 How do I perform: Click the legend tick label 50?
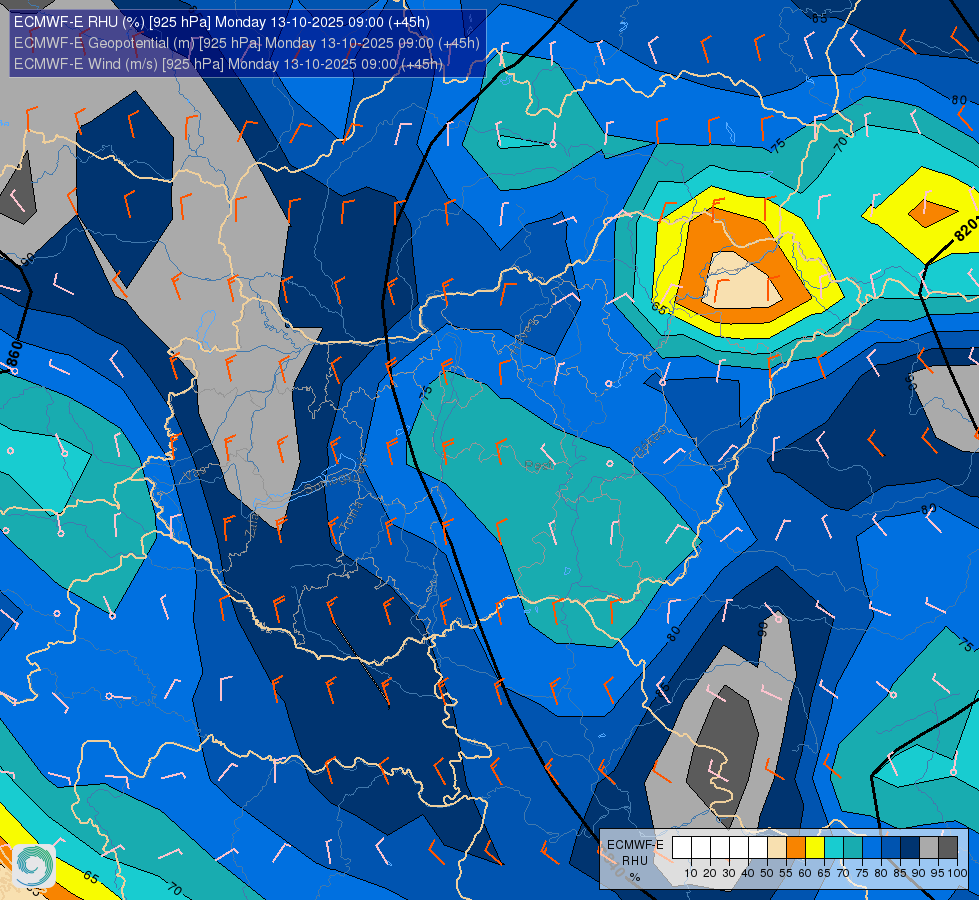[x=767, y=873]
